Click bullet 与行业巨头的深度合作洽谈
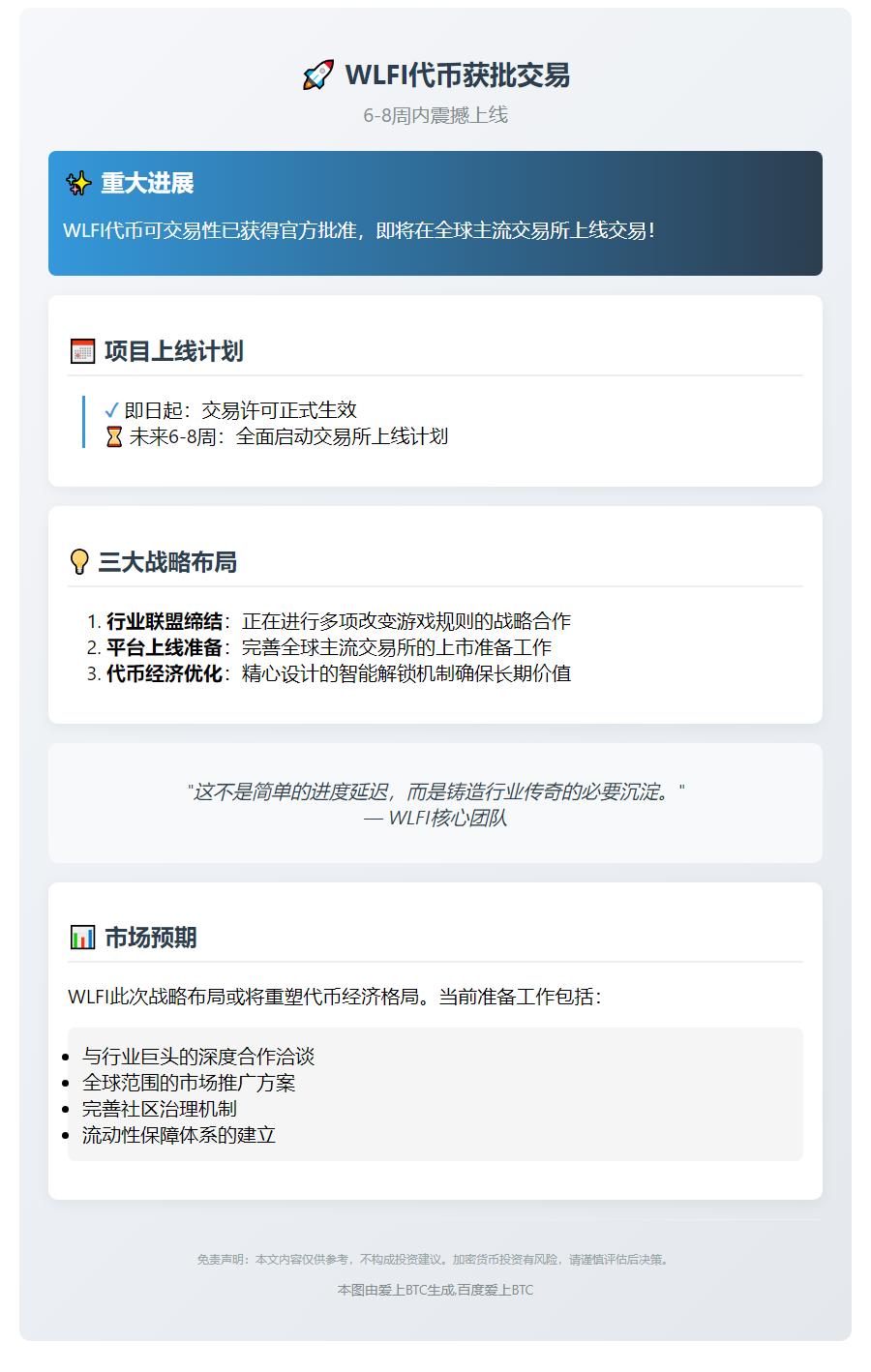The image size is (871, 1372). point(198,1057)
